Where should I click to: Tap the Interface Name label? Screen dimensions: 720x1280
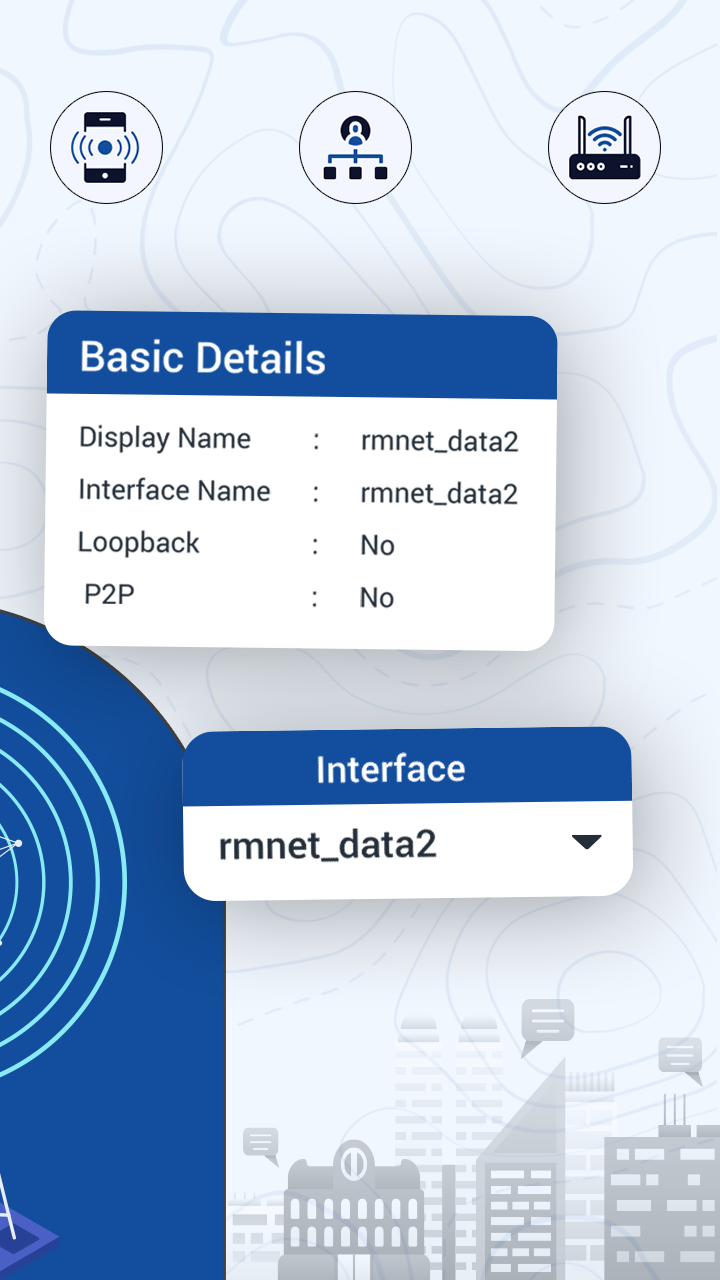pos(174,490)
